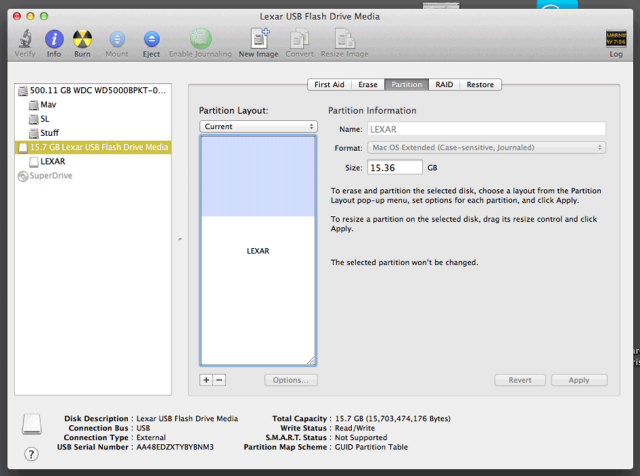This screenshot has width=640, height=476.
Task: Click the yellow minimize window button
Action: click(30, 16)
